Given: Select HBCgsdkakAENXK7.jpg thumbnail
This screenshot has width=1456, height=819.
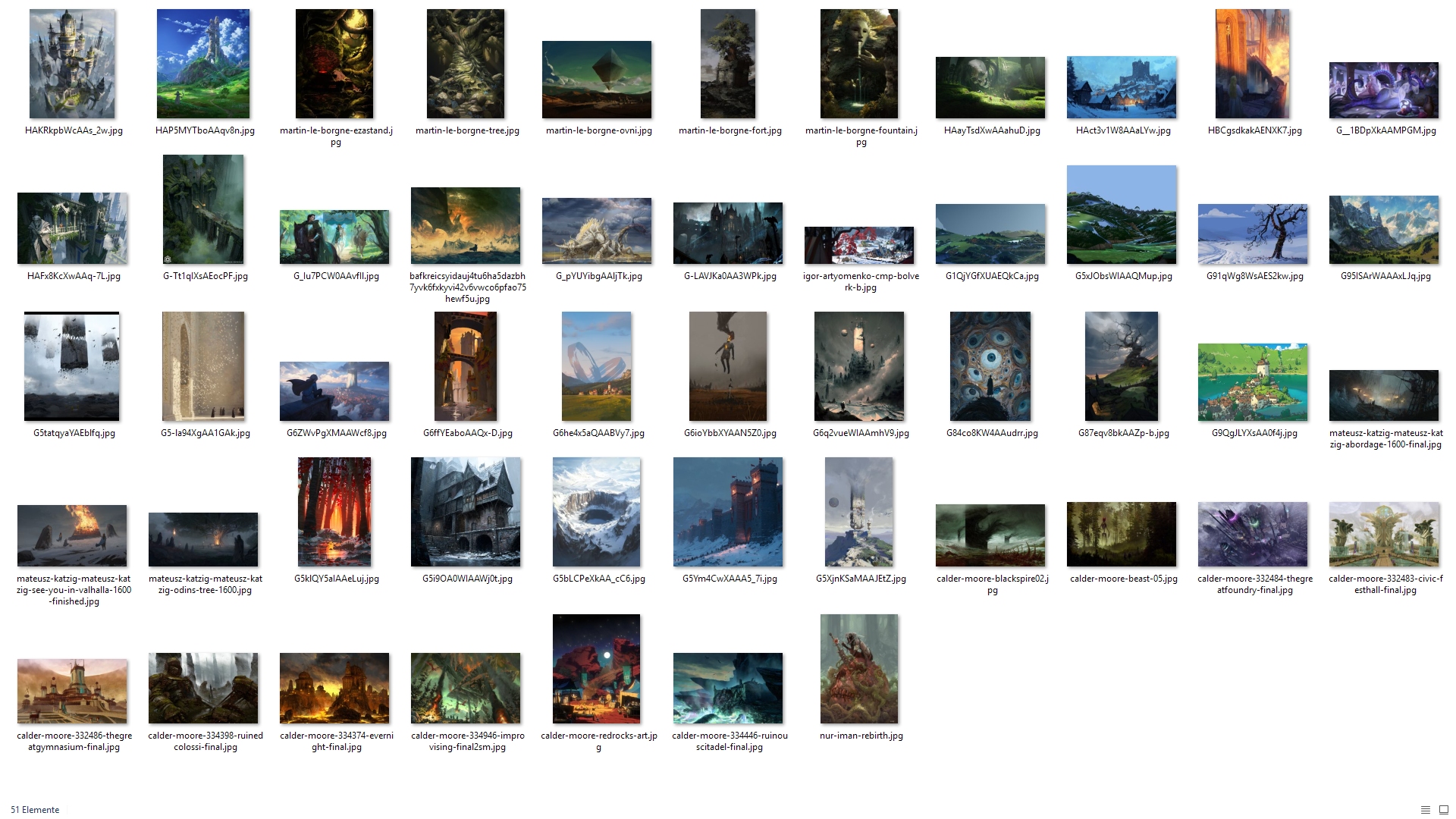Looking at the screenshot, I should point(1252,64).
